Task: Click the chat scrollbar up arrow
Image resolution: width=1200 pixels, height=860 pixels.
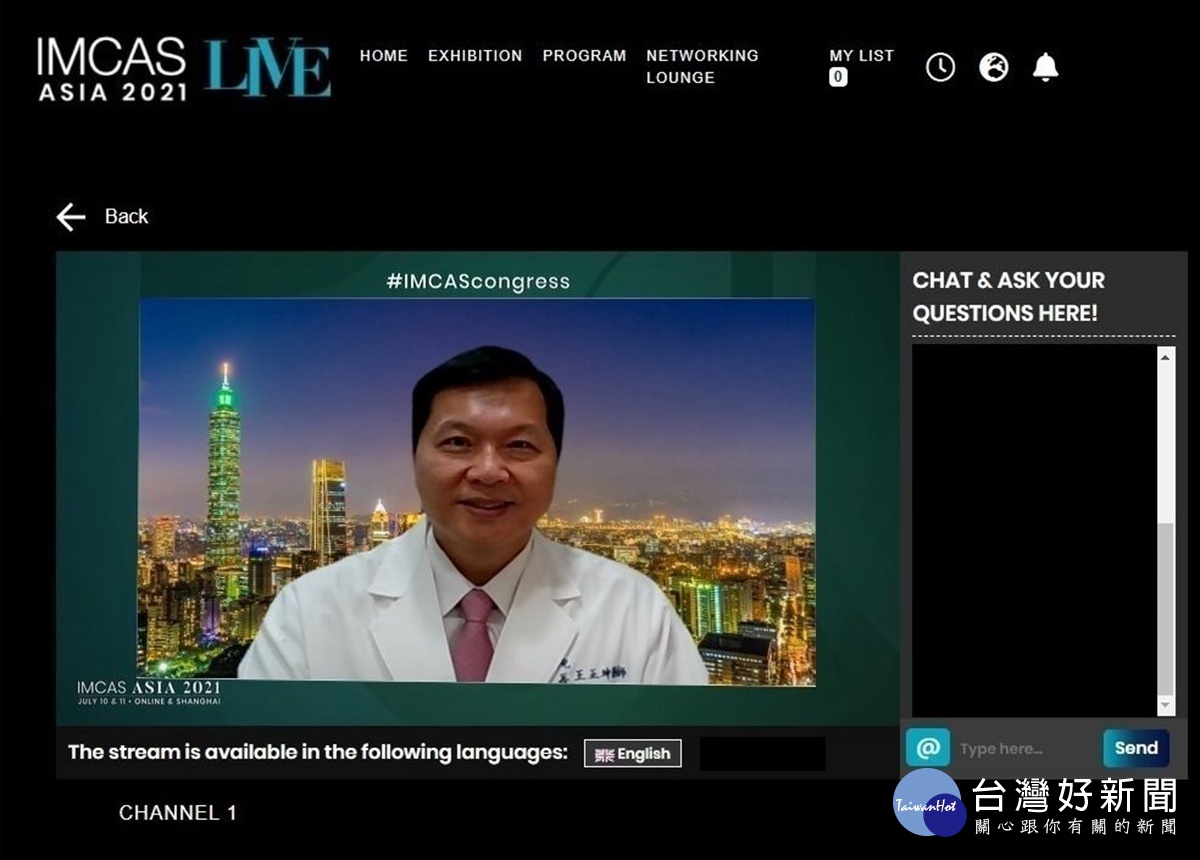Action: (x=1166, y=356)
